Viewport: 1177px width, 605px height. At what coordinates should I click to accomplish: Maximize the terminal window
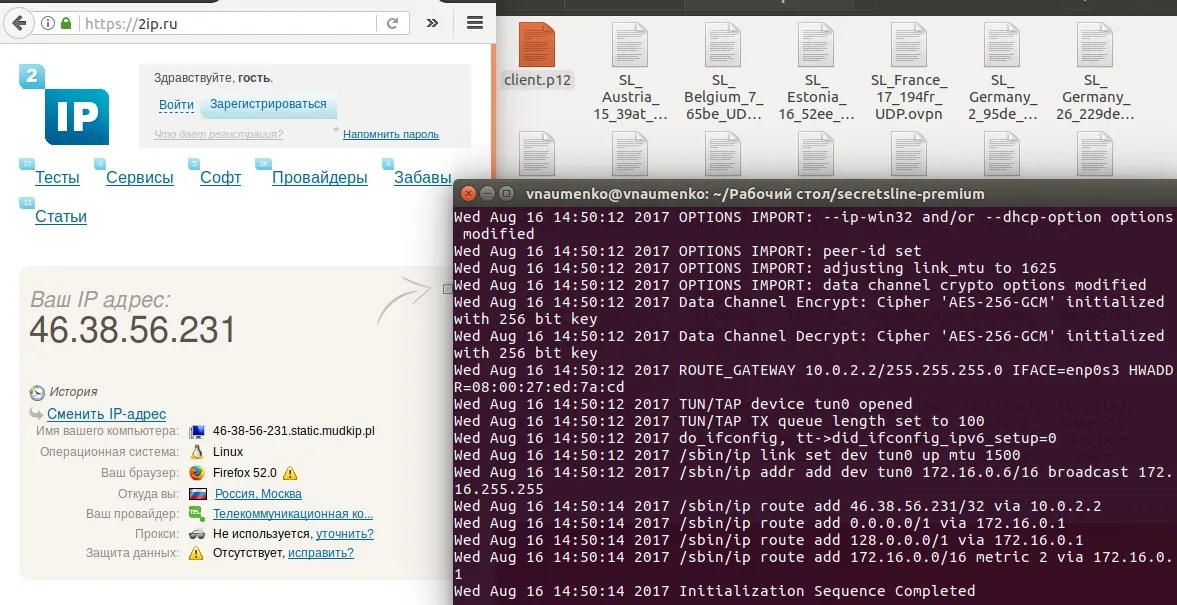(x=506, y=194)
